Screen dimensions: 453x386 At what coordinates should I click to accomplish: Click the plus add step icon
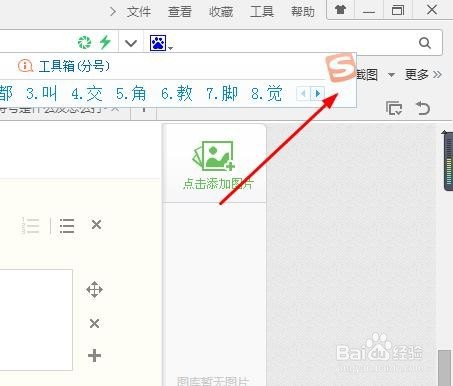(x=94, y=356)
